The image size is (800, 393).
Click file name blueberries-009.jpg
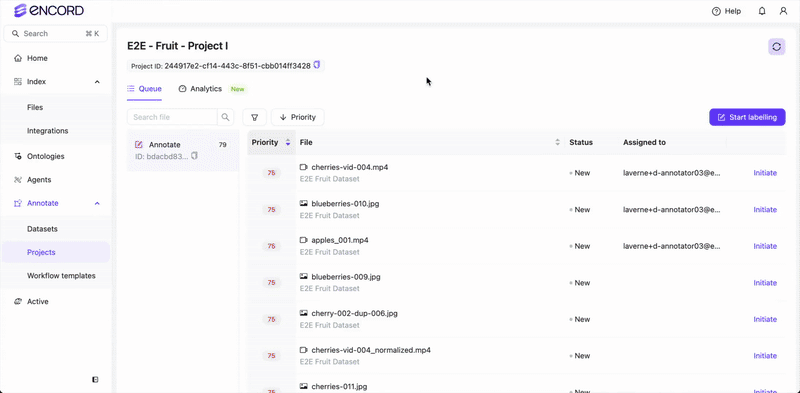click(x=346, y=277)
